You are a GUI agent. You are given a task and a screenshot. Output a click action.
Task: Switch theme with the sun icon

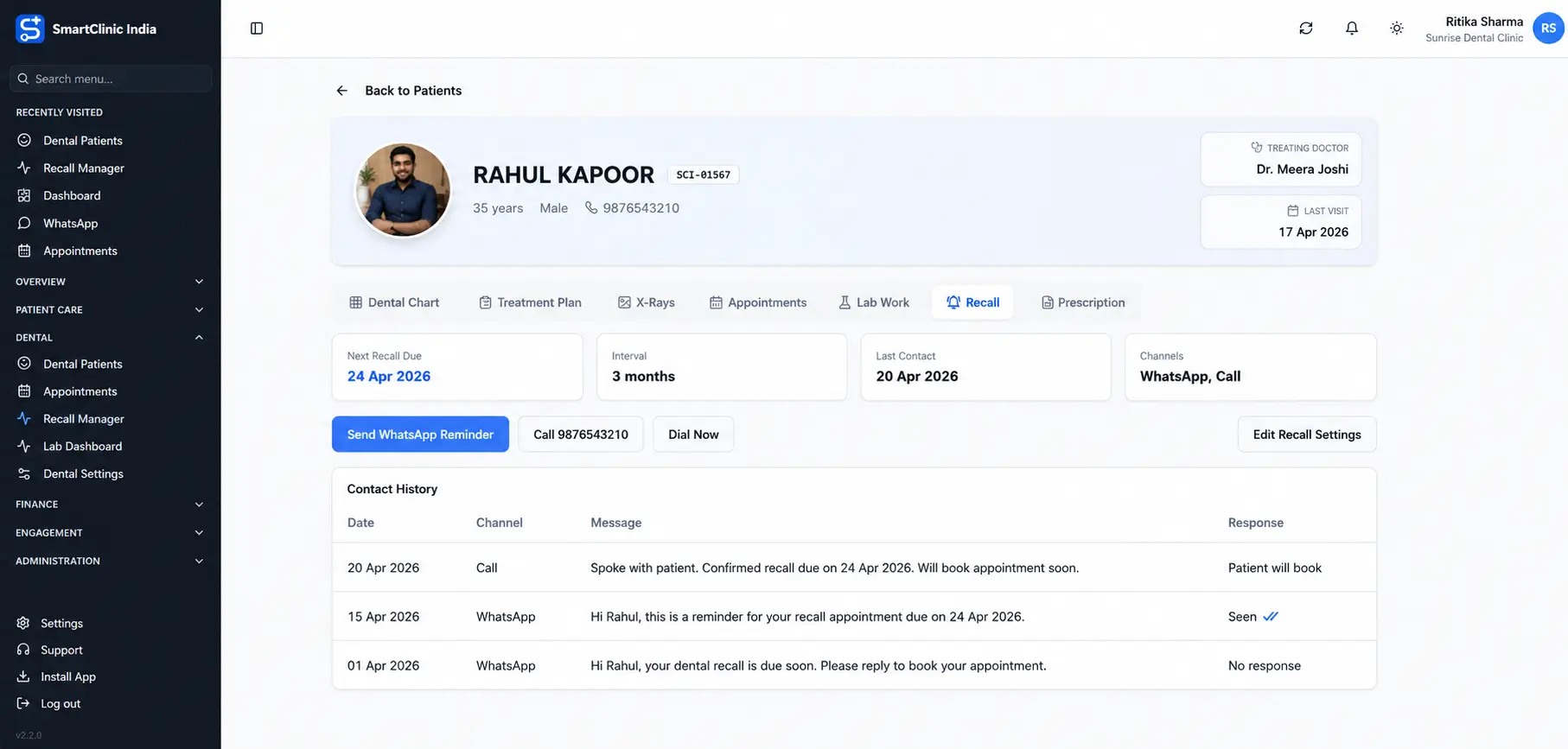(x=1397, y=29)
